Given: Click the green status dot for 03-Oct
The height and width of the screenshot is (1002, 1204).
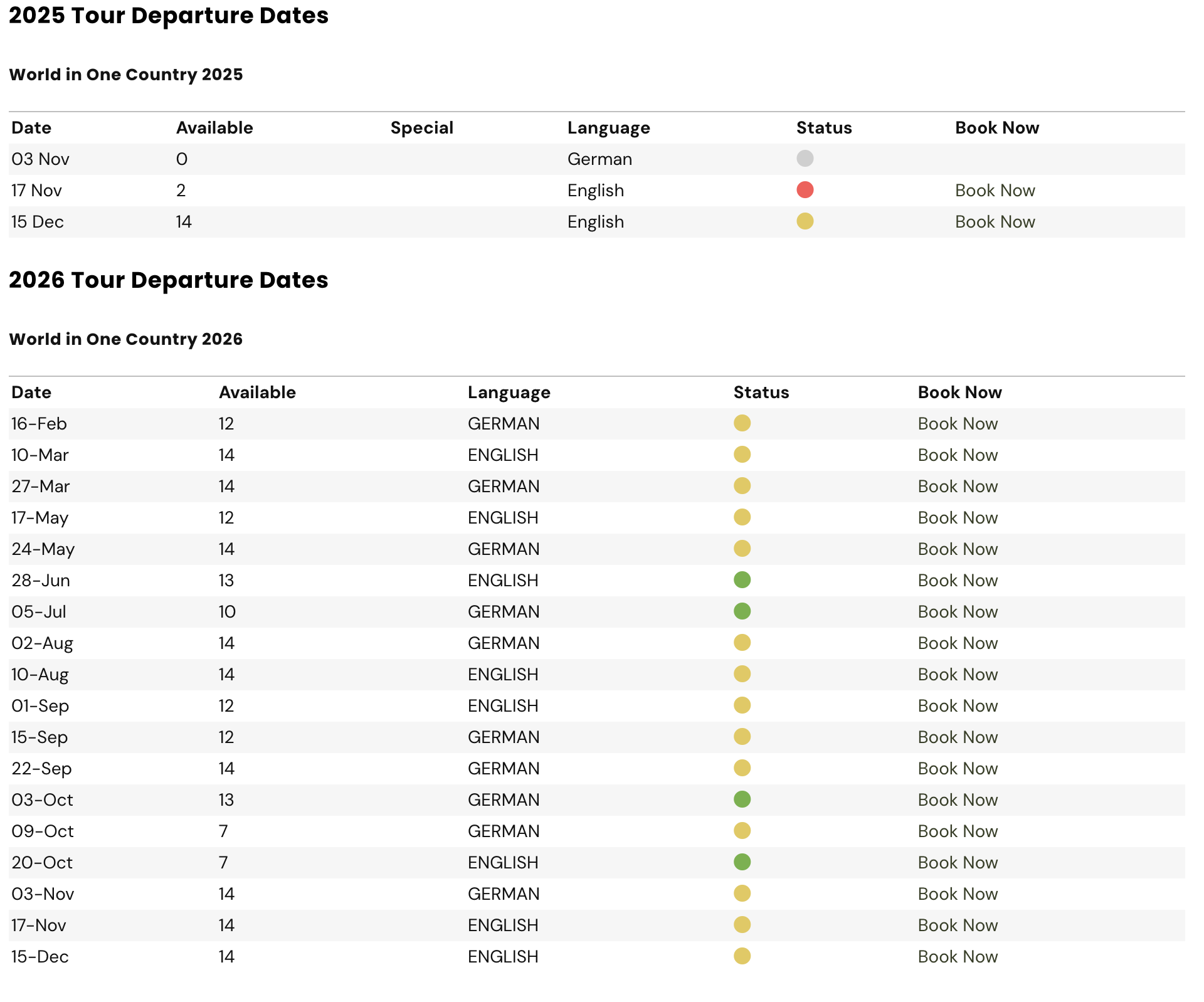Looking at the screenshot, I should 742,799.
